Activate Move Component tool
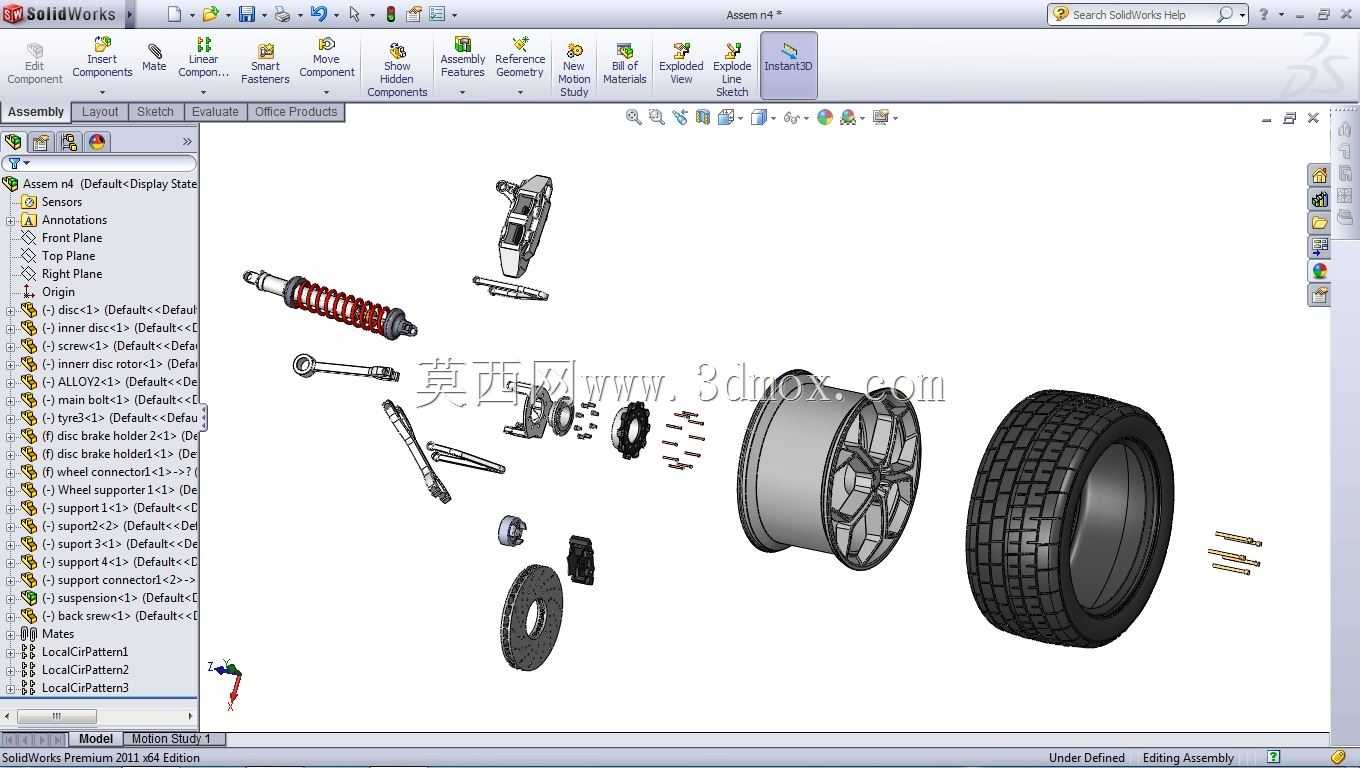Screen dimensions: 1360x768 point(327,57)
